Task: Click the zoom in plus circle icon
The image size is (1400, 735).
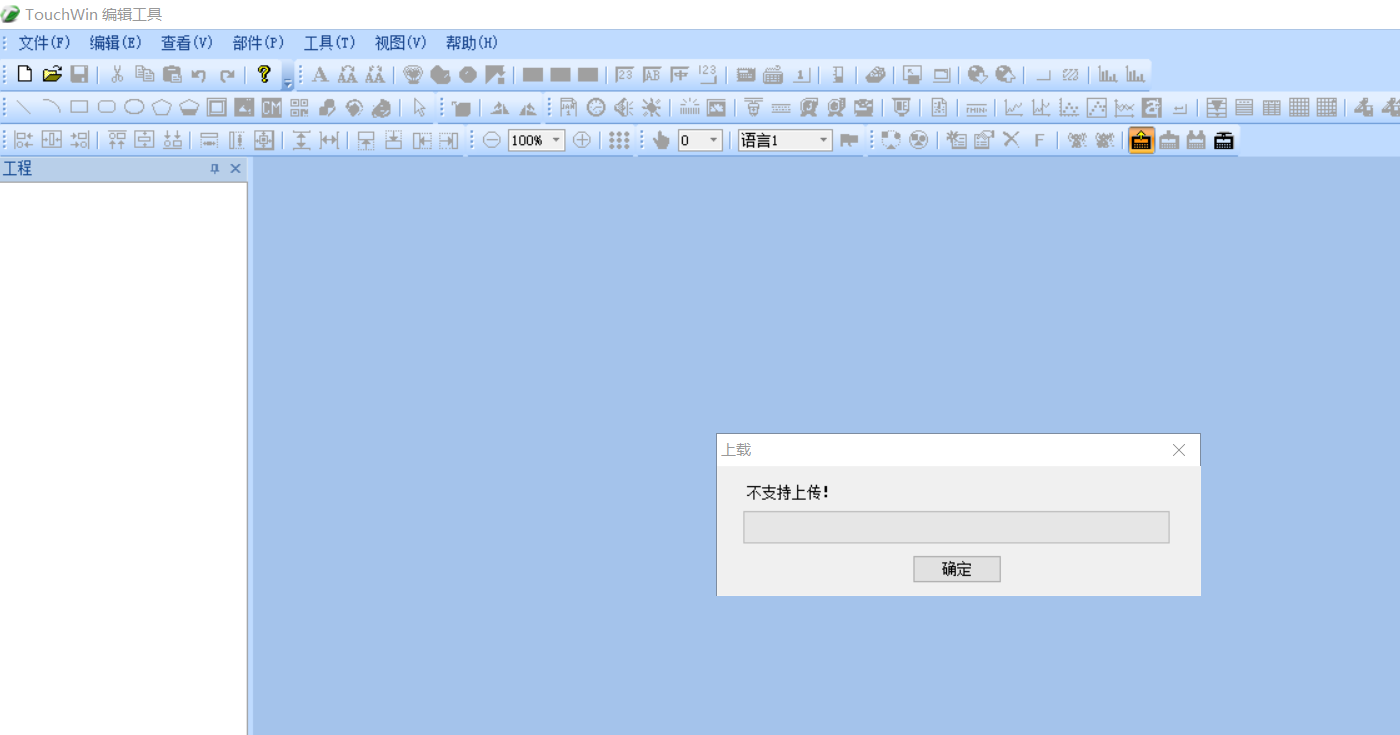Action: pyautogui.click(x=581, y=141)
